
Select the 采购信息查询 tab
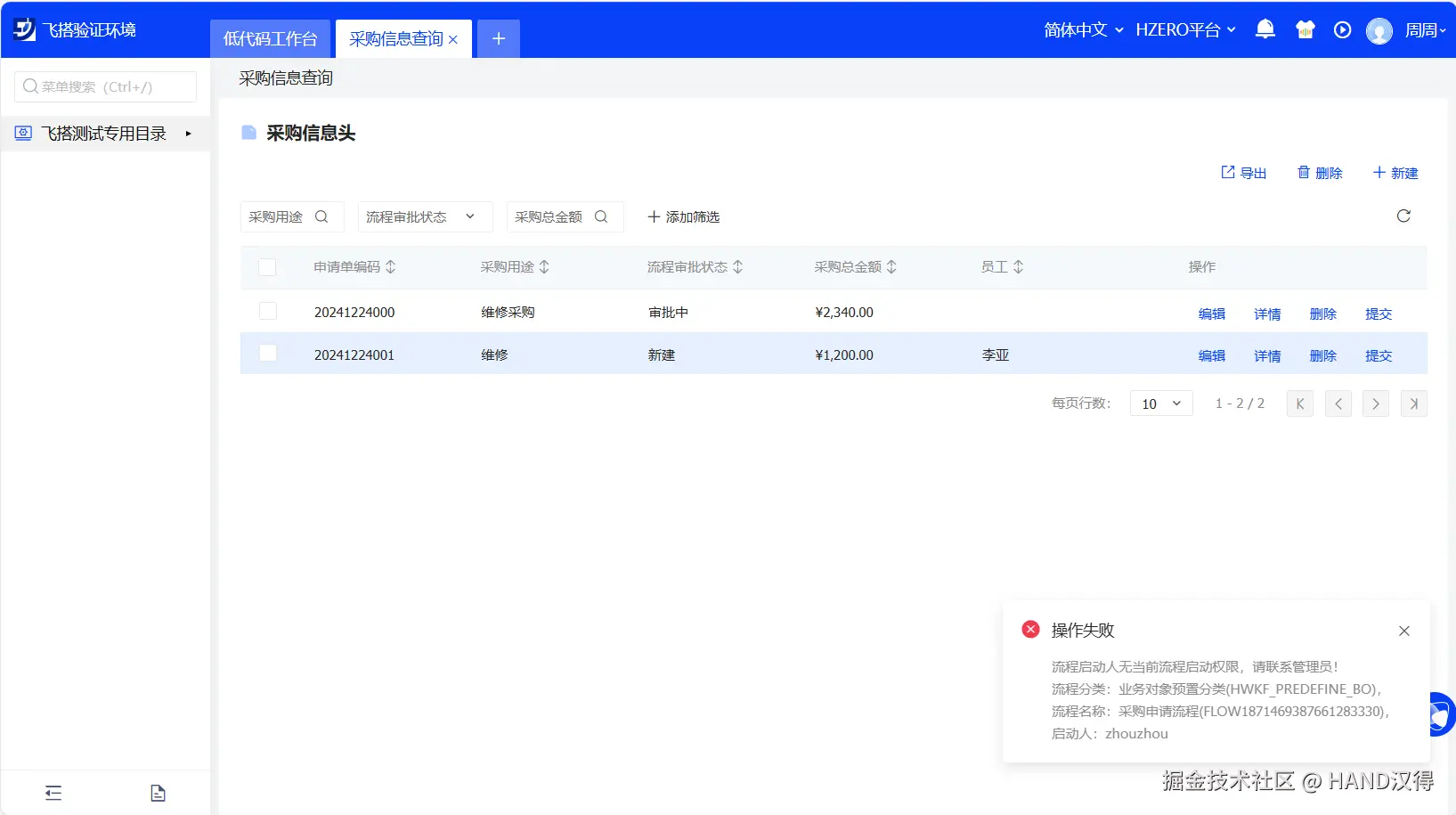point(395,39)
